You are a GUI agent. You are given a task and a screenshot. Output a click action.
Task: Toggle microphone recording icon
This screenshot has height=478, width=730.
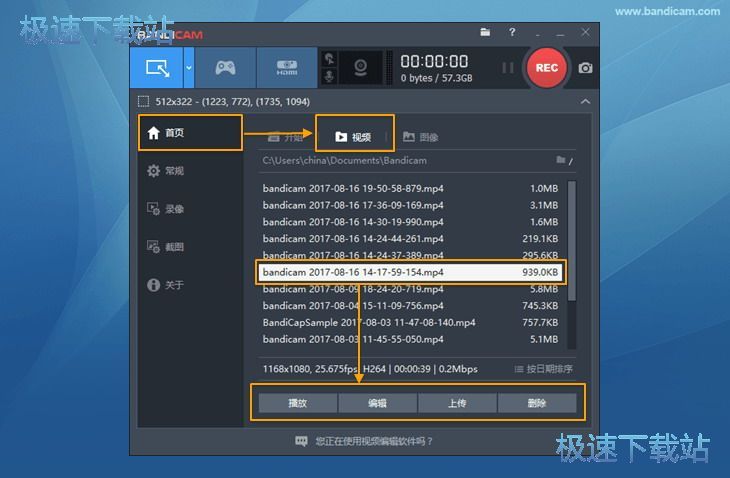(329, 76)
